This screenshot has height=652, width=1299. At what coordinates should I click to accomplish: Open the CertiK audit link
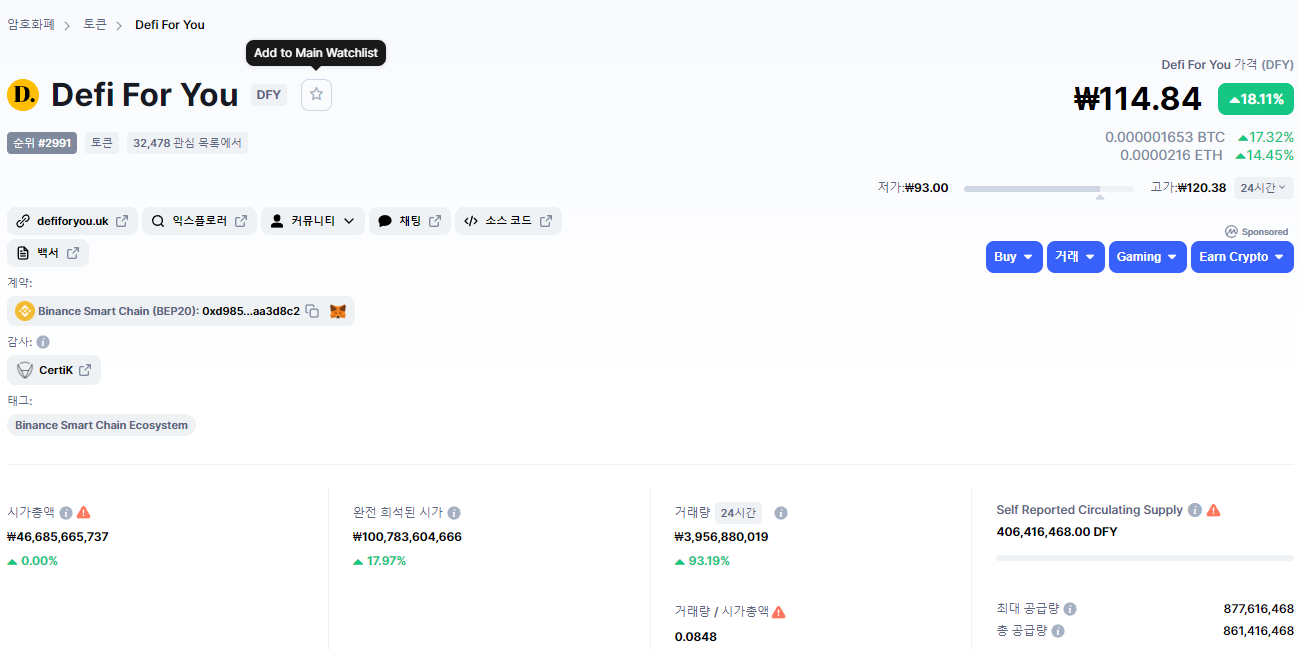pos(54,370)
